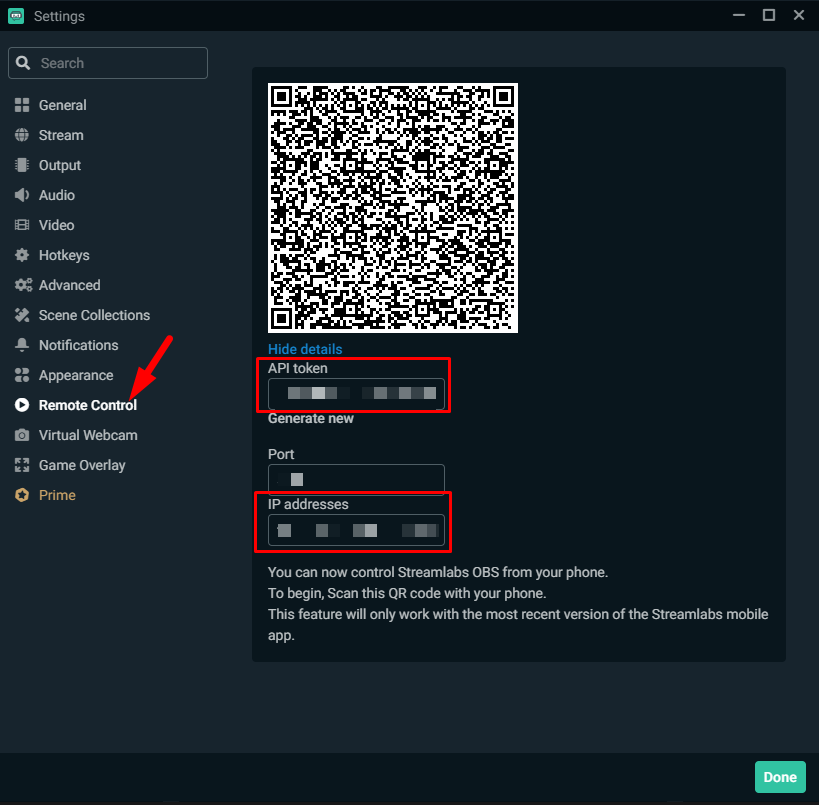Screen dimensions: 819x805
Task: Open Stream settings
Action: pyautogui.click(x=61, y=135)
